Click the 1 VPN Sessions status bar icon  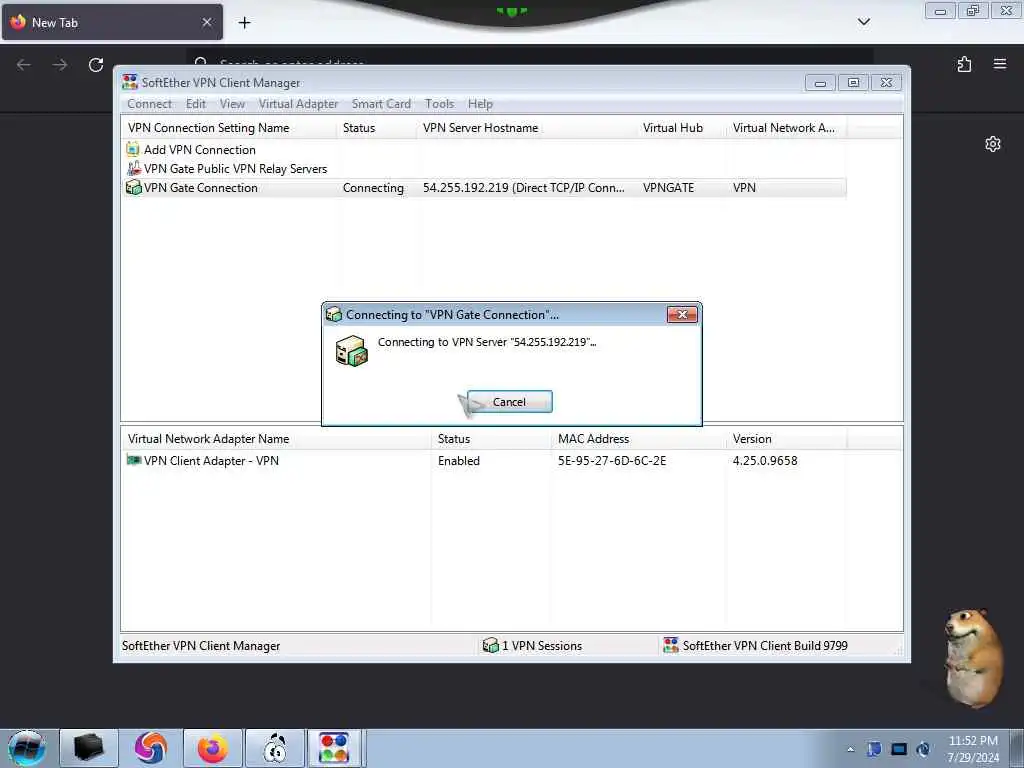tap(490, 645)
